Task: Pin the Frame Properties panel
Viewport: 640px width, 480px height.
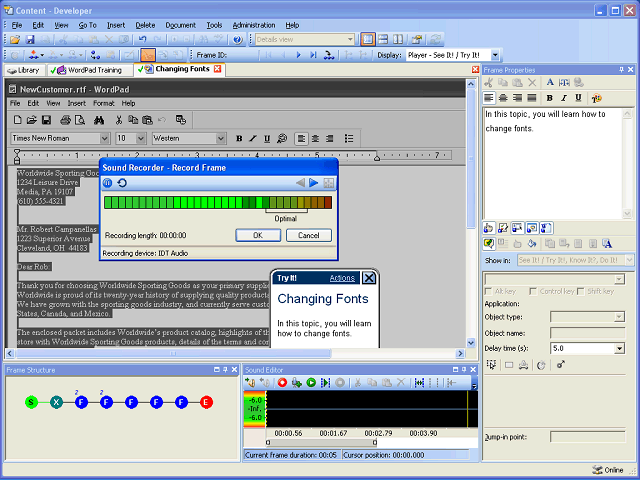Action: pos(621,70)
